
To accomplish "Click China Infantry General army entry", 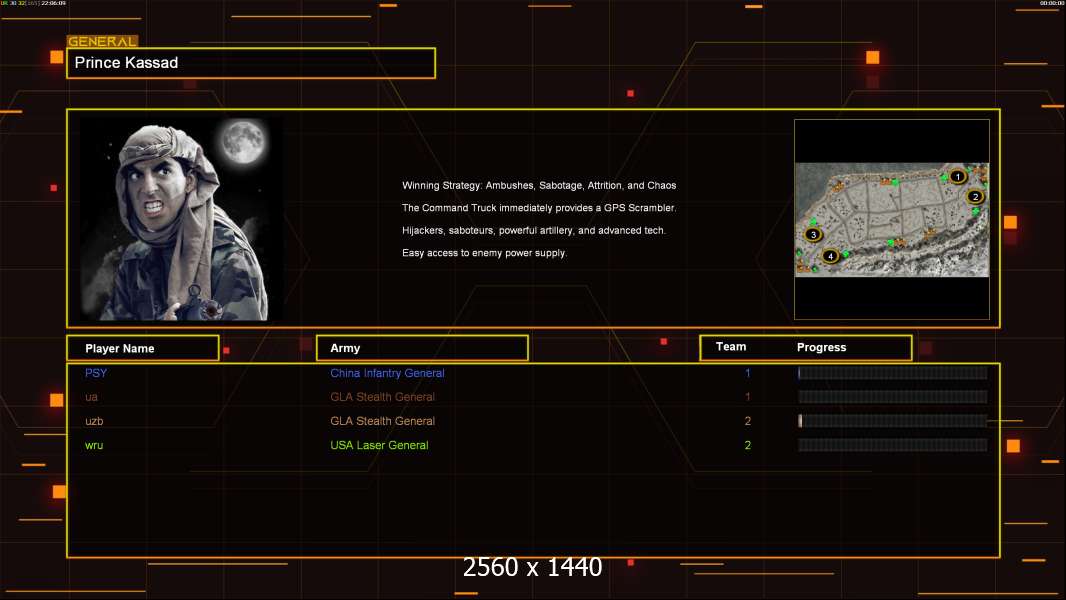I will [x=388, y=373].
